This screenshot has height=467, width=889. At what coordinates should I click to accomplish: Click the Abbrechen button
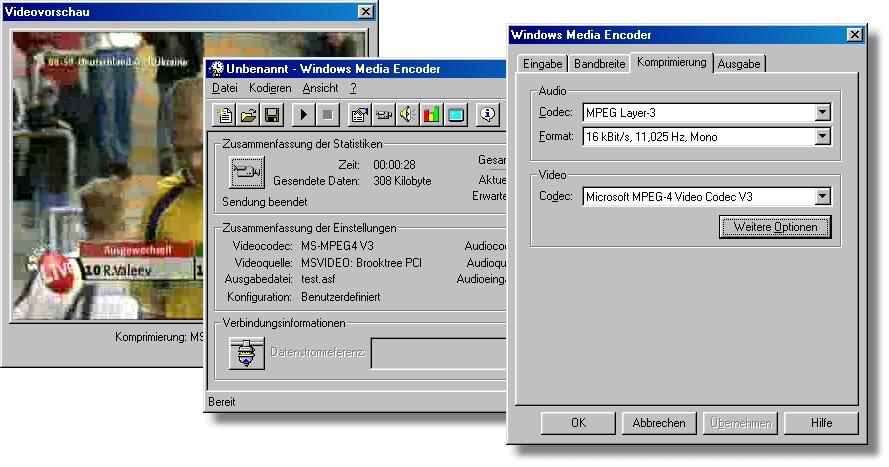659,423
